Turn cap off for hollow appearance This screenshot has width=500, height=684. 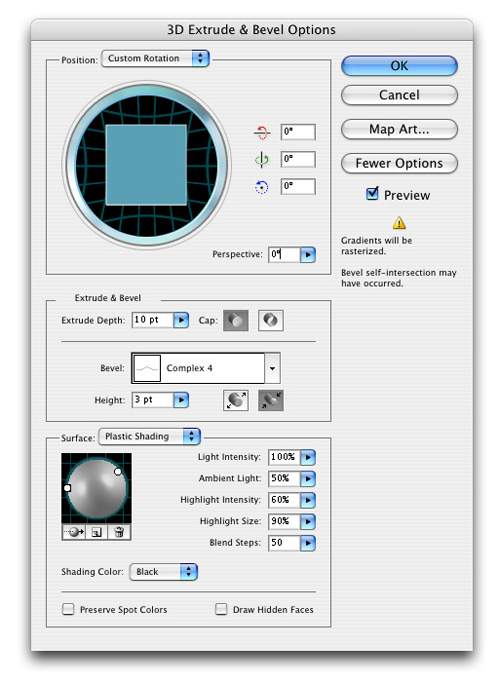[x=271, y=321]
